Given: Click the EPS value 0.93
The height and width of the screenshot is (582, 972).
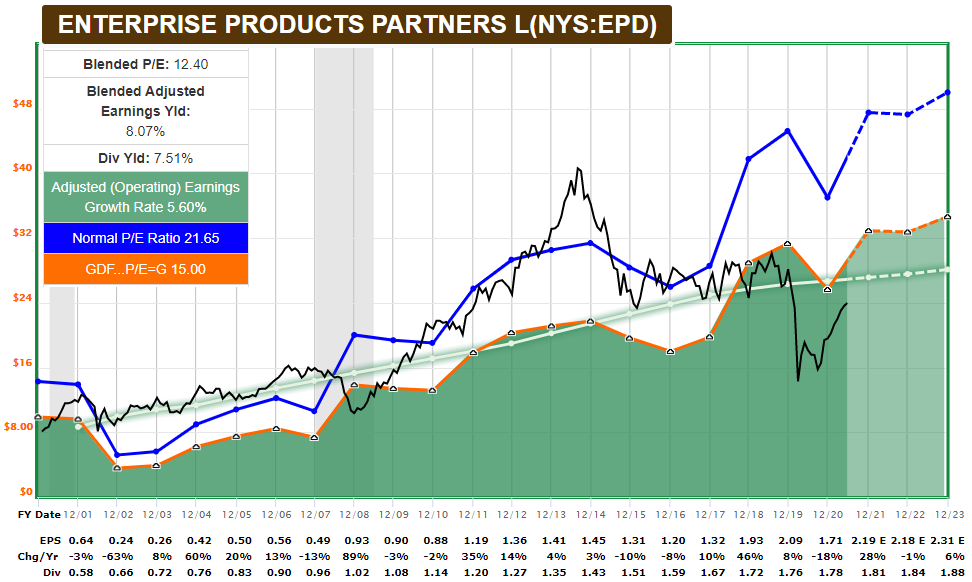Looking at the screenshot, I should tap(356, 540).
